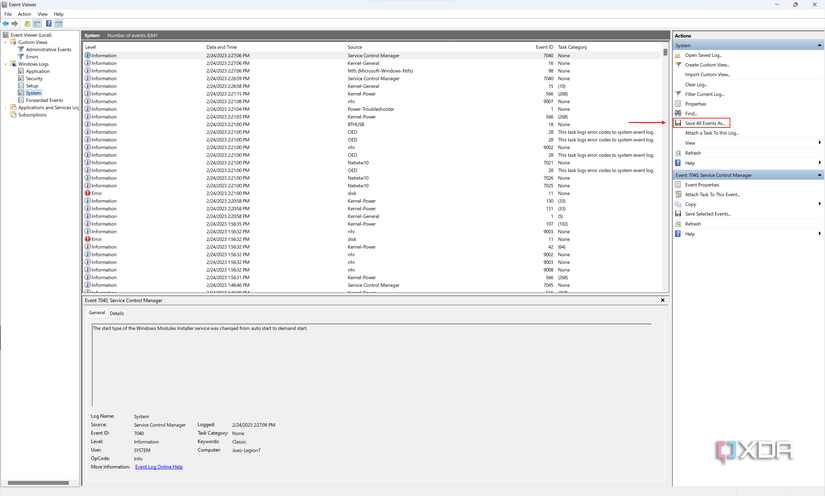The height and width of the screenshot is (496, 825).
Task: Select the Ntfs (Microsoft-Windows-Ntfs) event row
Action: [x=373, y=71]
